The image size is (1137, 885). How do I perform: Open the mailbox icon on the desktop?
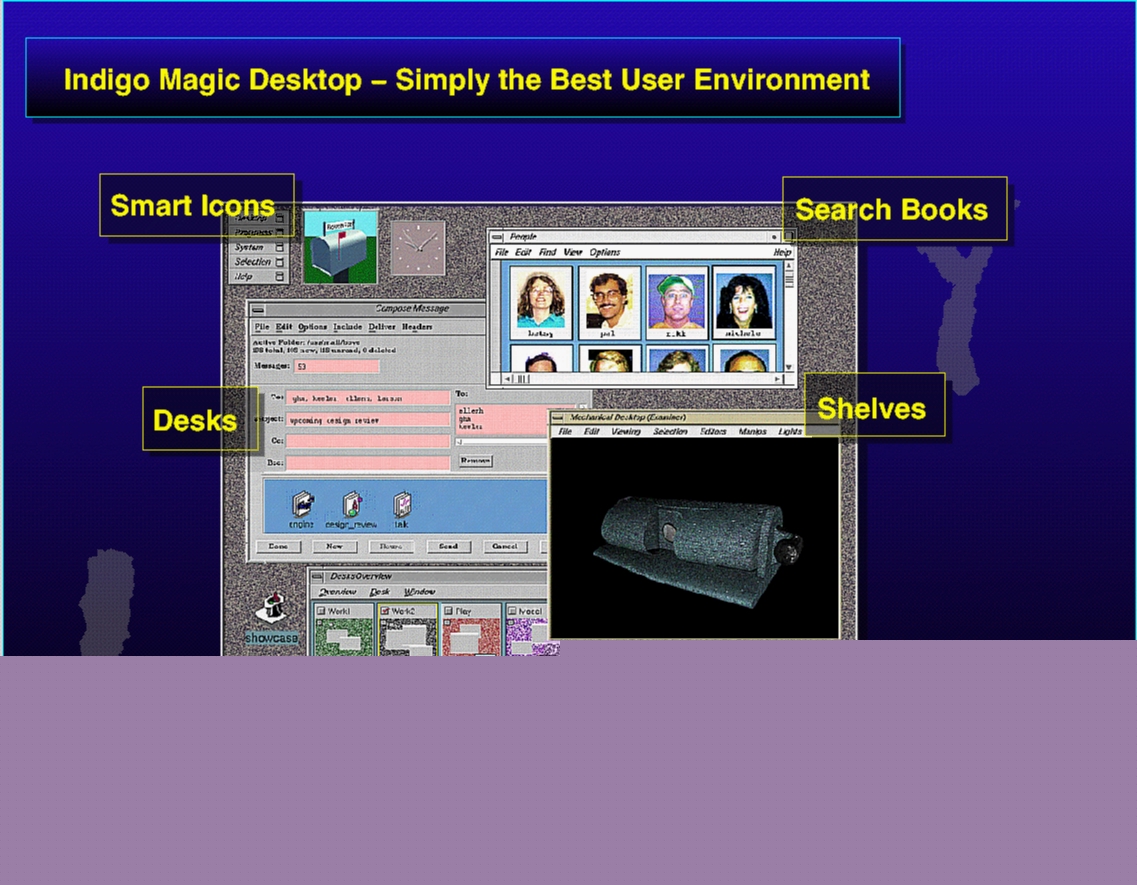tap(340, 247)
